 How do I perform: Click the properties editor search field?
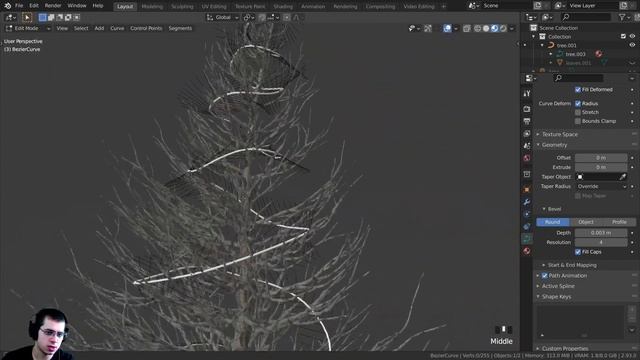click(578, 78)
